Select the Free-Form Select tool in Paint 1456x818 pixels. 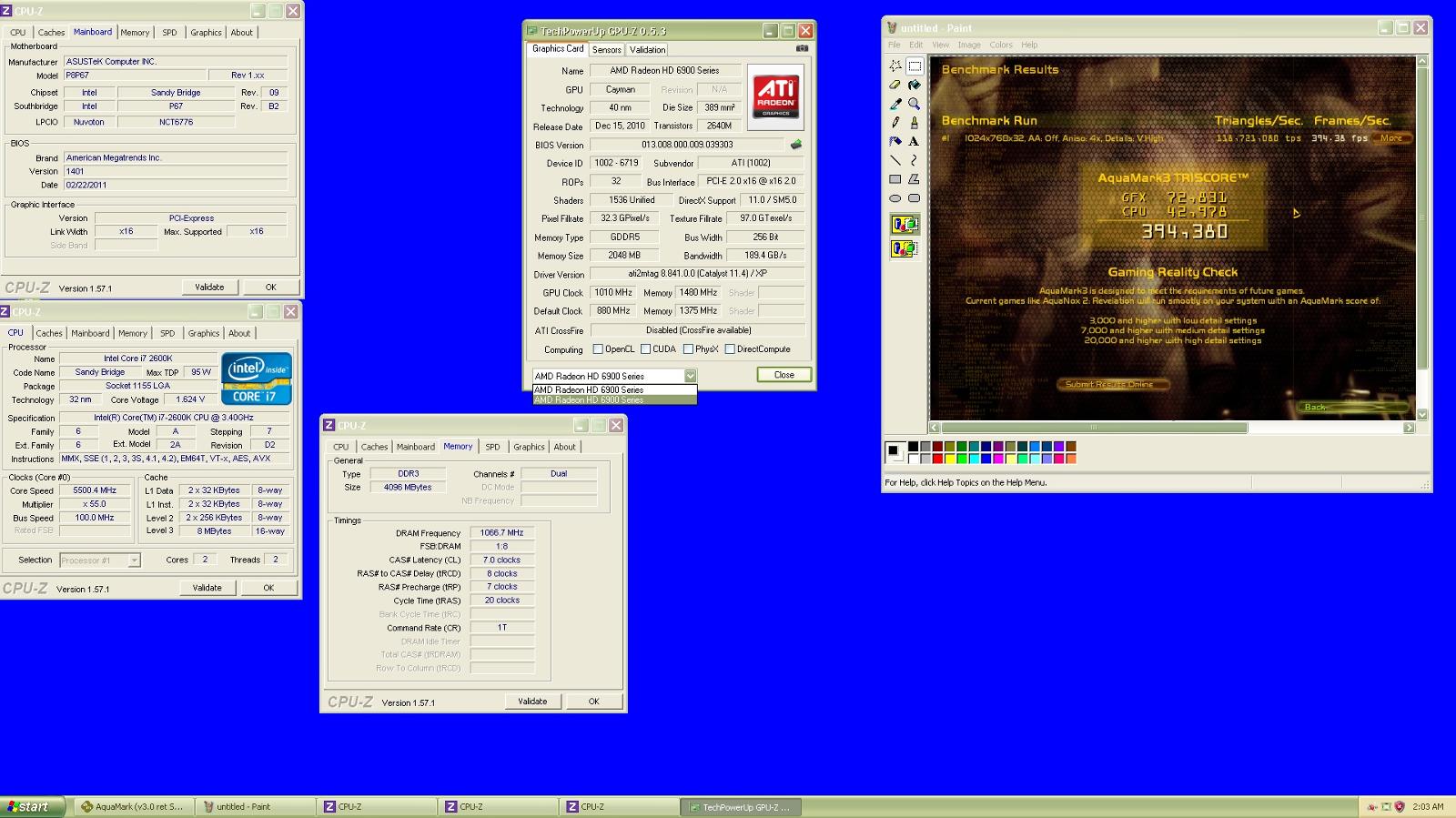pos(895,66)
